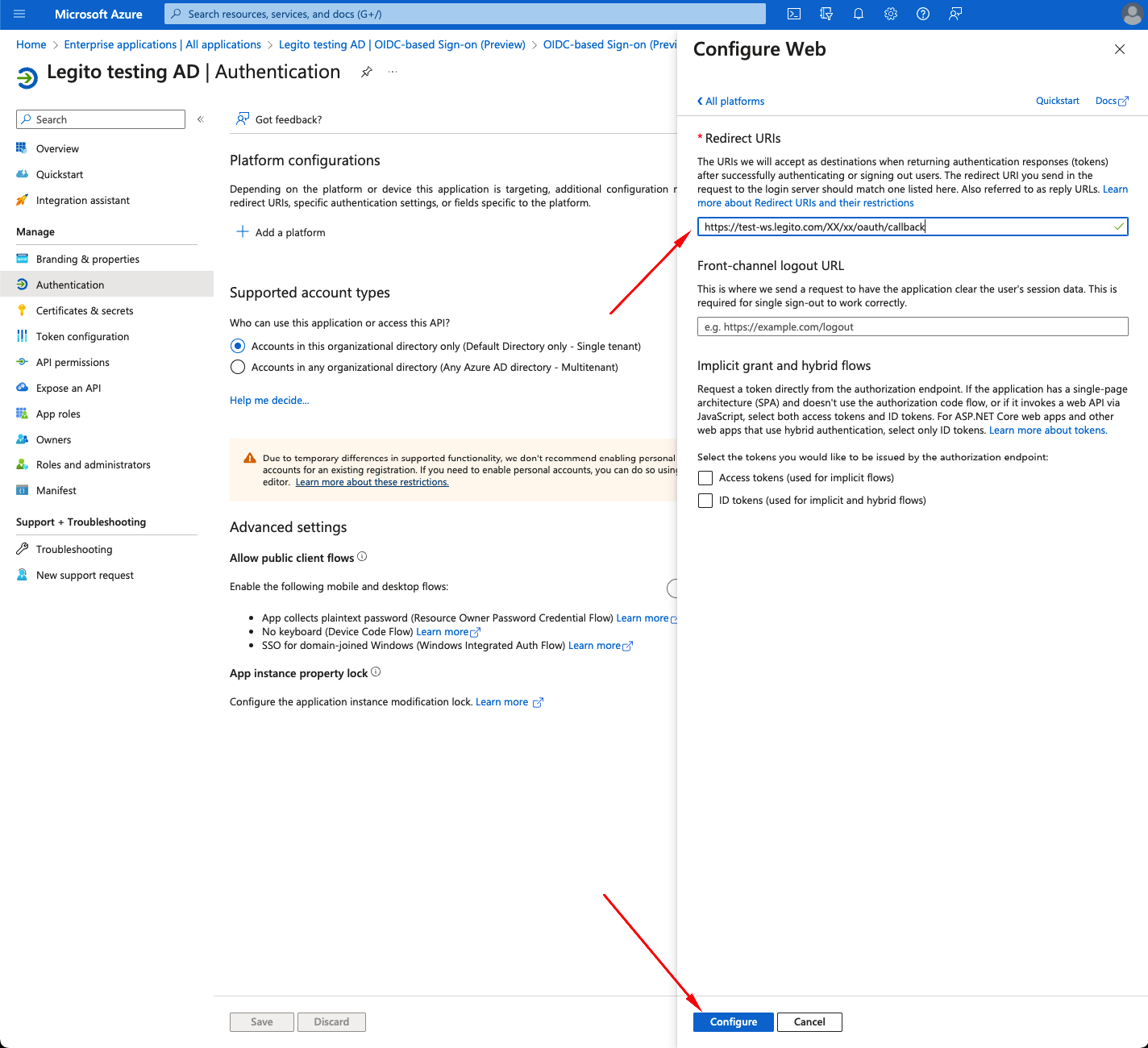Screen dimensions: 1148x1048
Task: Pin the Authentication blade
Action: pos(367,72)
